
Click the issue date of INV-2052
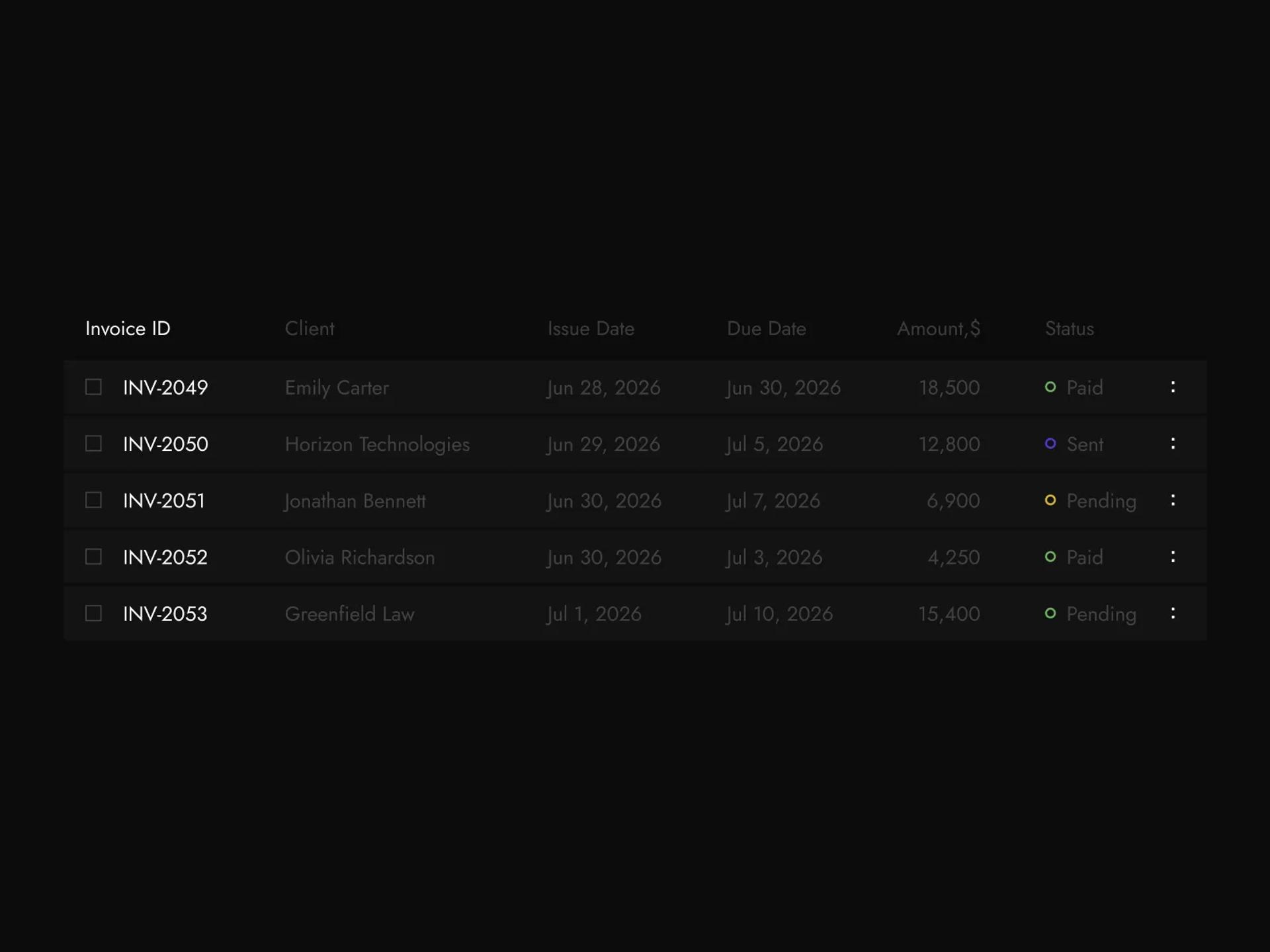click(603, 558)
